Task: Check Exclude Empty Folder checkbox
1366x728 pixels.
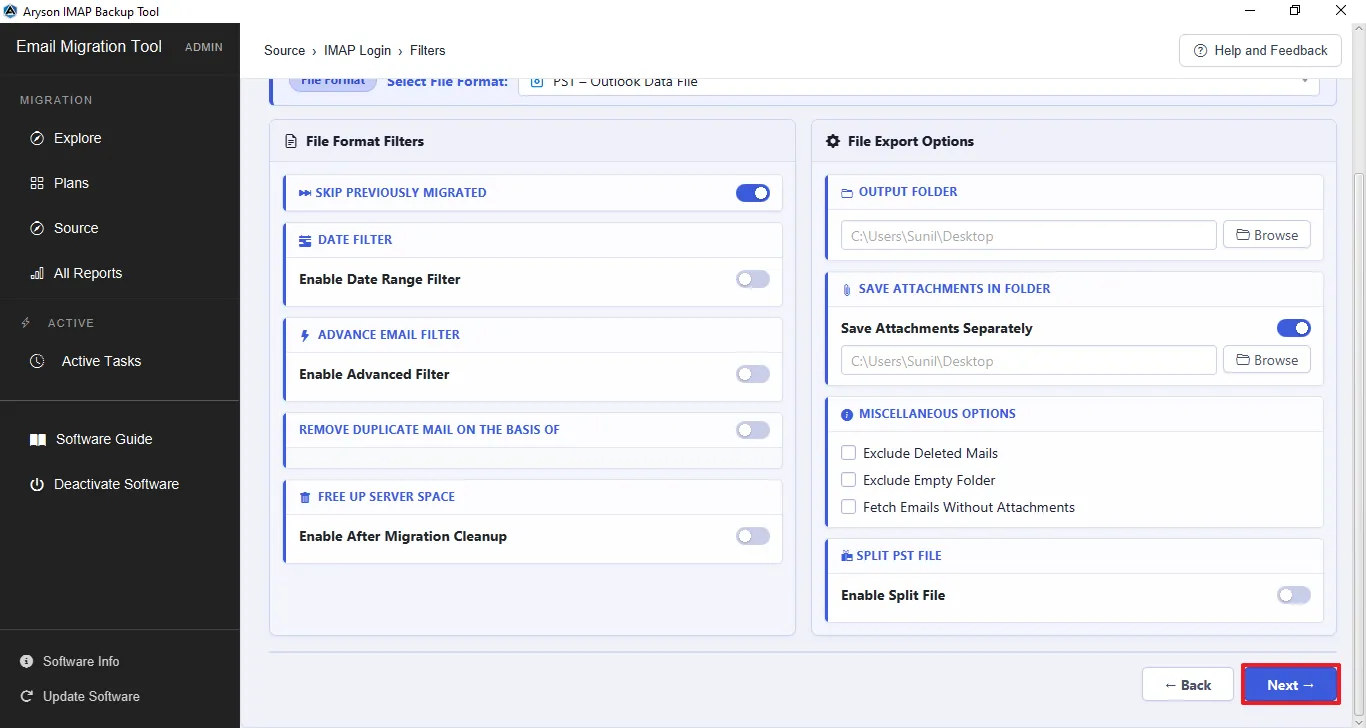Action: 849,480
